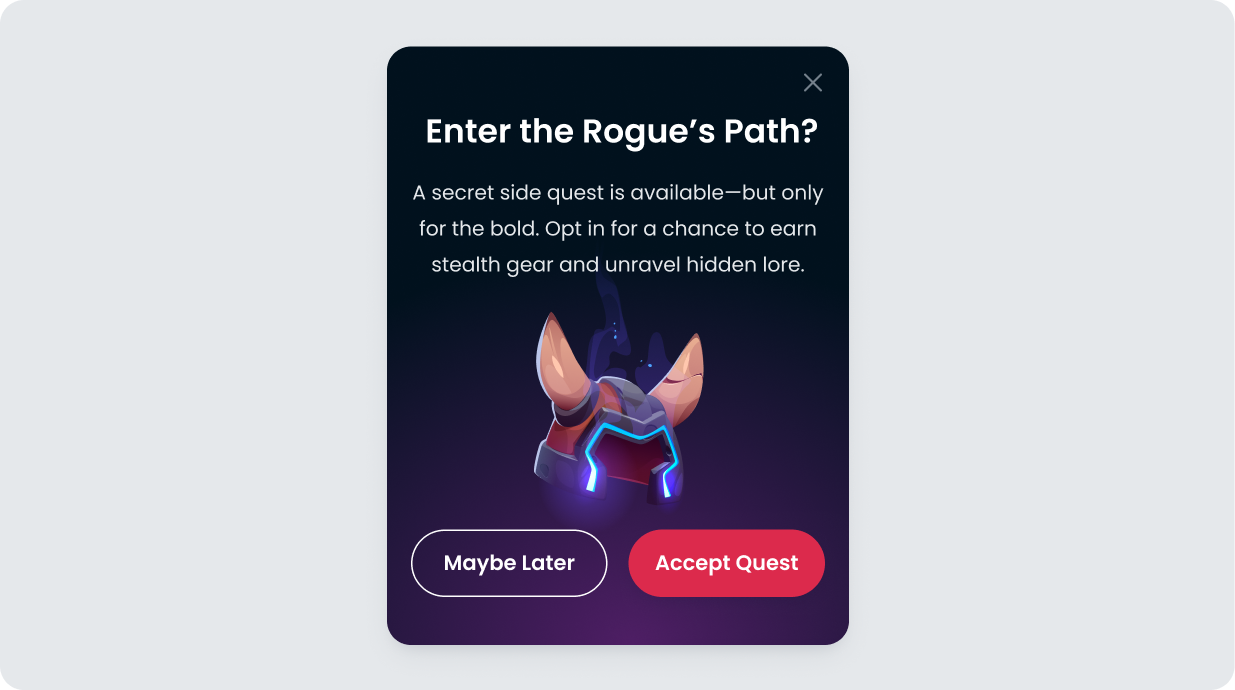Screen dimensions: 1235x690
Task: Click the helmet's right cheek guard
Action: coord(667,483)
